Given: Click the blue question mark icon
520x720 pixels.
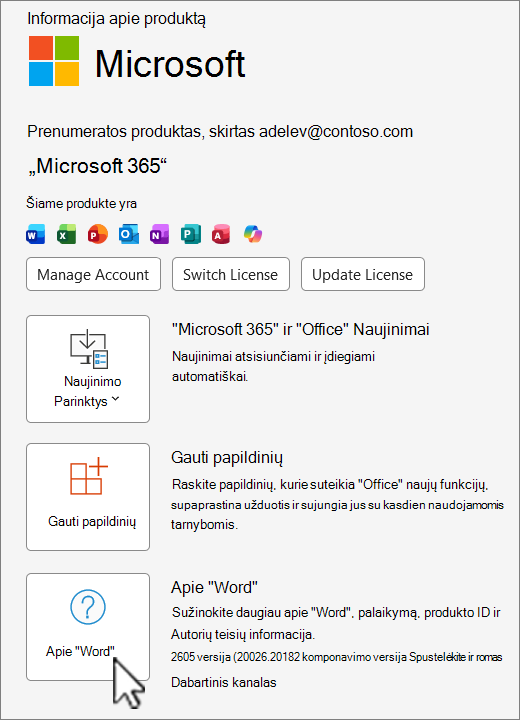Looking at the screenshot, I should (x=88, y=607).
